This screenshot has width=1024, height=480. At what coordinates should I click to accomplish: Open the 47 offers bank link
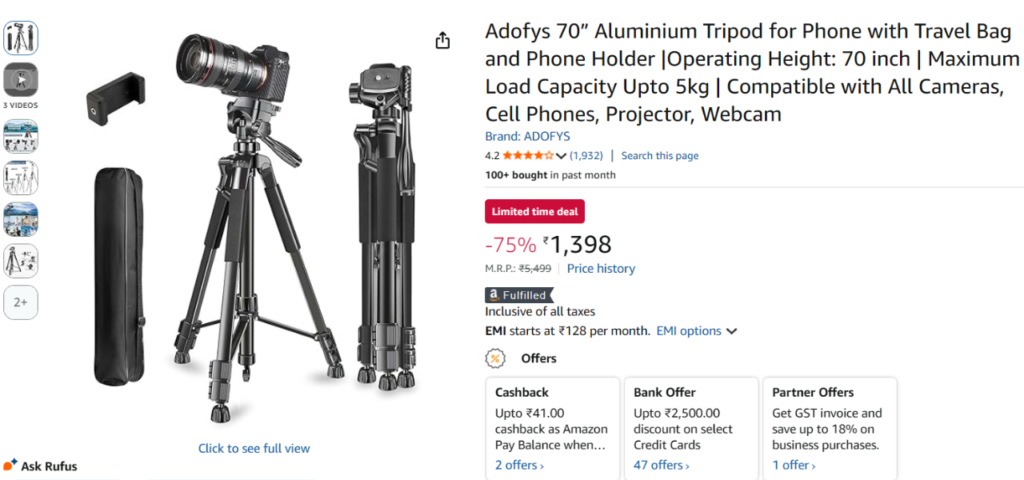[661, 465]
